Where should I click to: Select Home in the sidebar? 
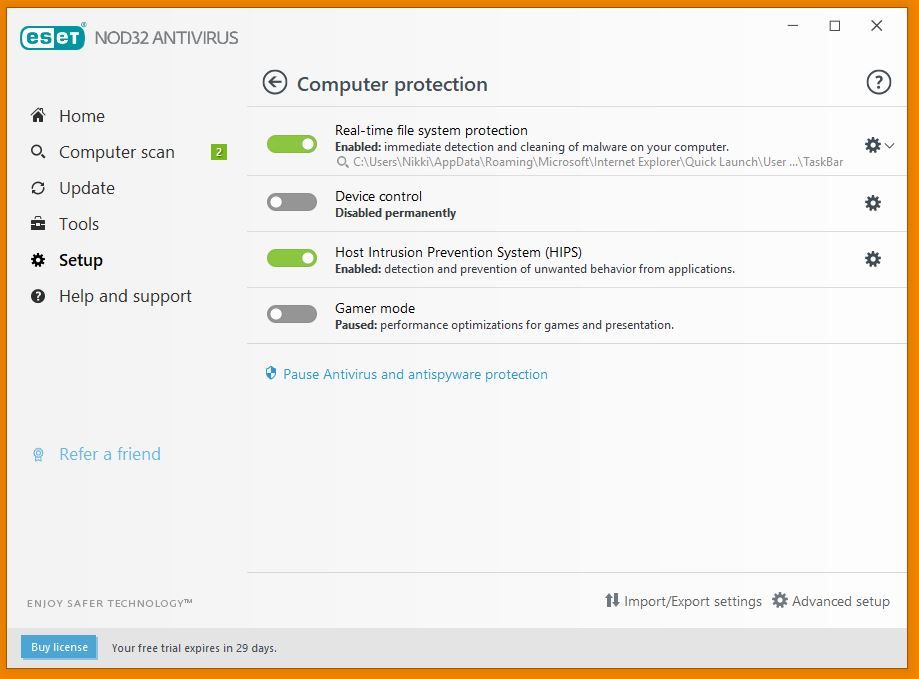[x=38, y=116]
